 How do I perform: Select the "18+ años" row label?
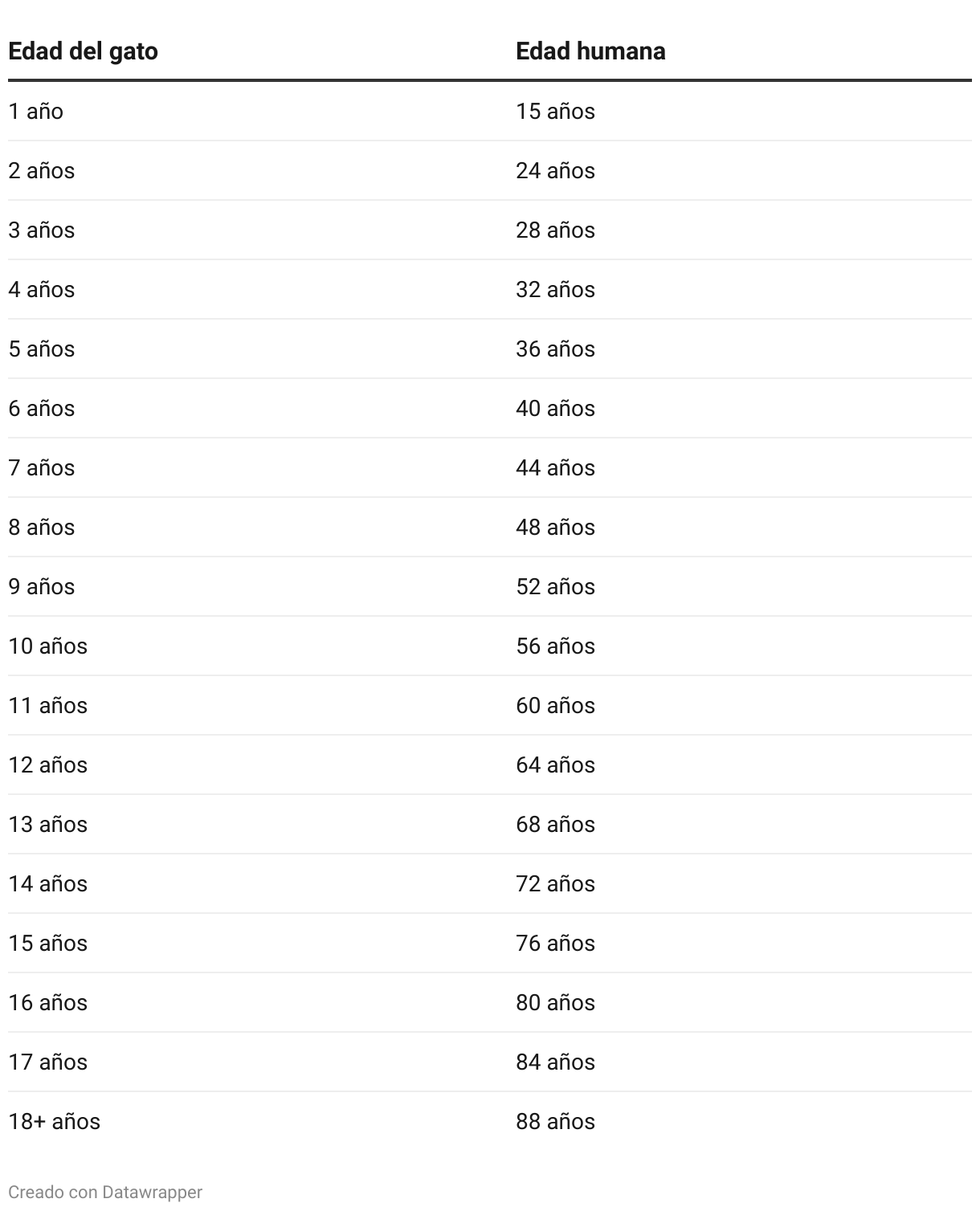[55, 1122]
